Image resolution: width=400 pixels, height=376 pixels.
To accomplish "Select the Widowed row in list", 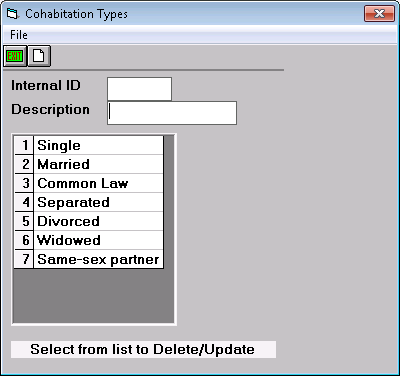I will [x=99, y=240].
